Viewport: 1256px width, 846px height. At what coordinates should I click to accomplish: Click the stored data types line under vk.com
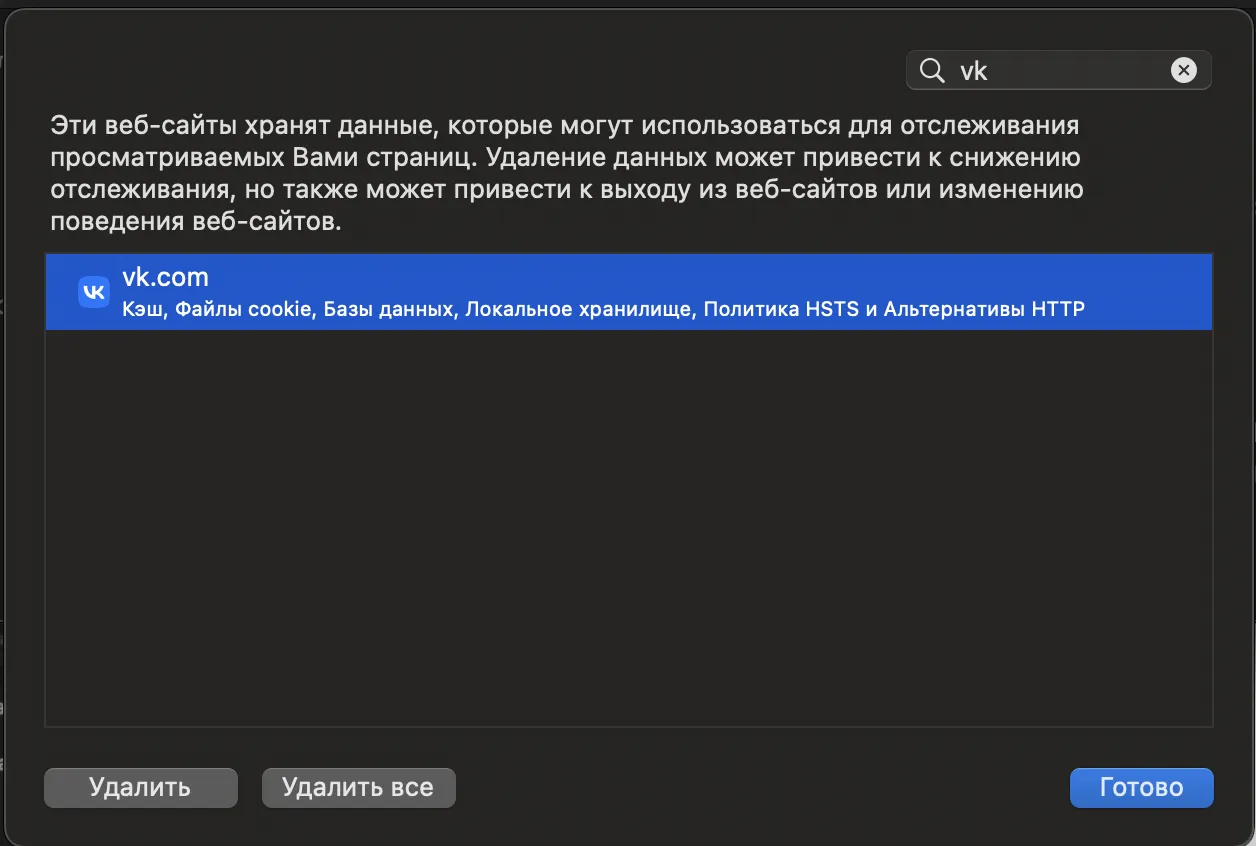click(x=603, y=309)
